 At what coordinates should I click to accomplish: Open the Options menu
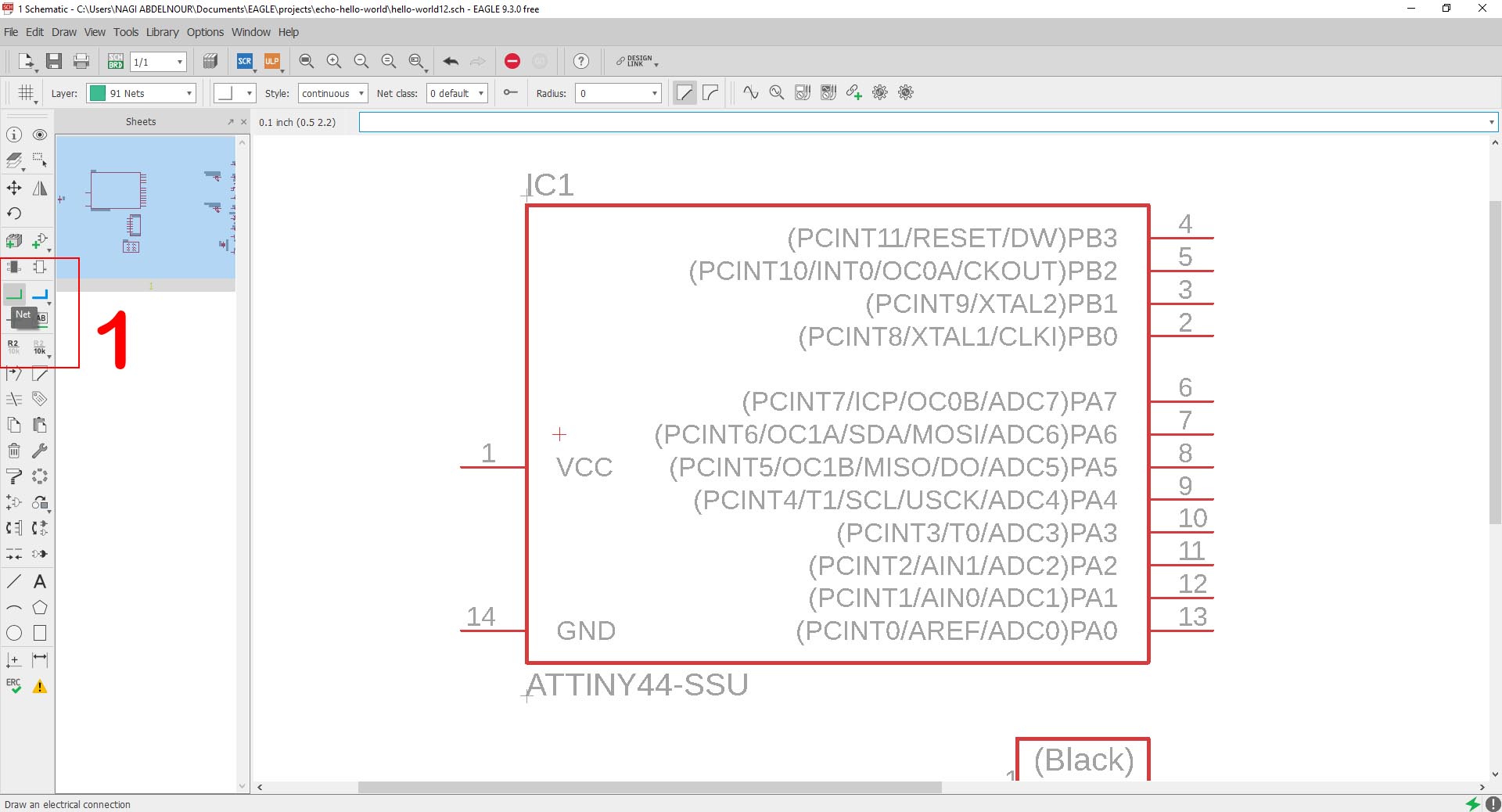[x=205, y=32]
